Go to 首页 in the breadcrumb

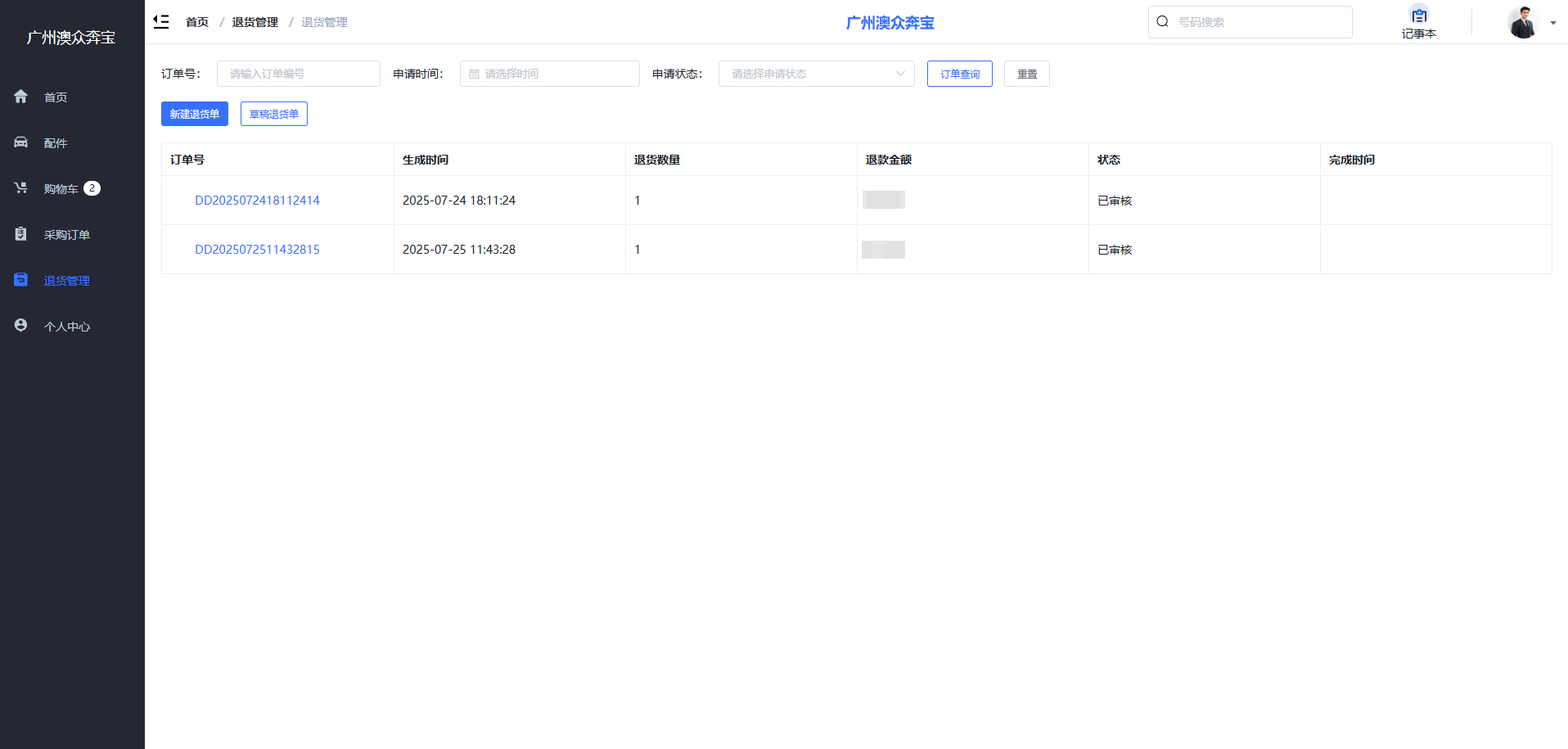[x=196, y=22]
